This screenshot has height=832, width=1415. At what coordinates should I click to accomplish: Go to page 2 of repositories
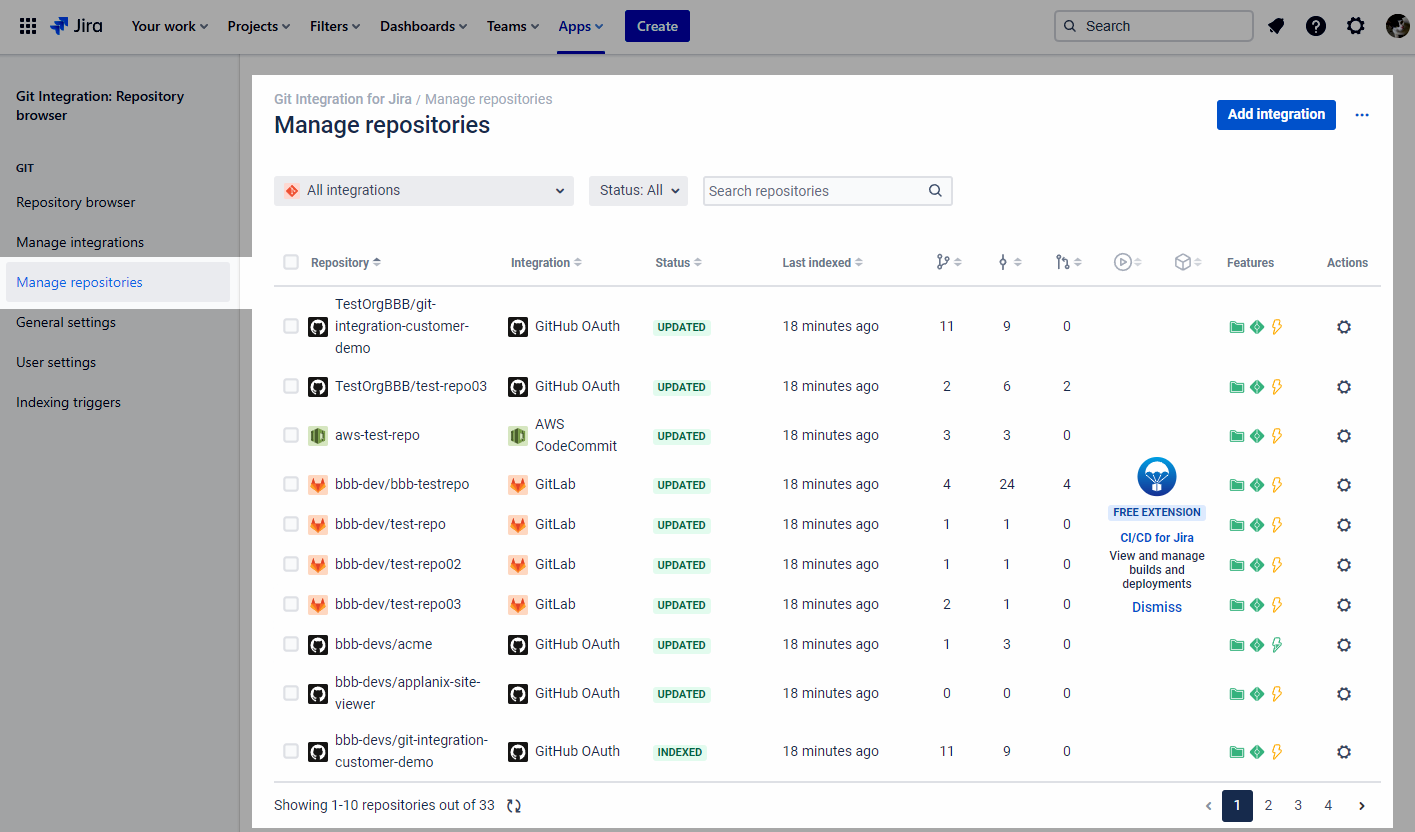[1268, 805]
